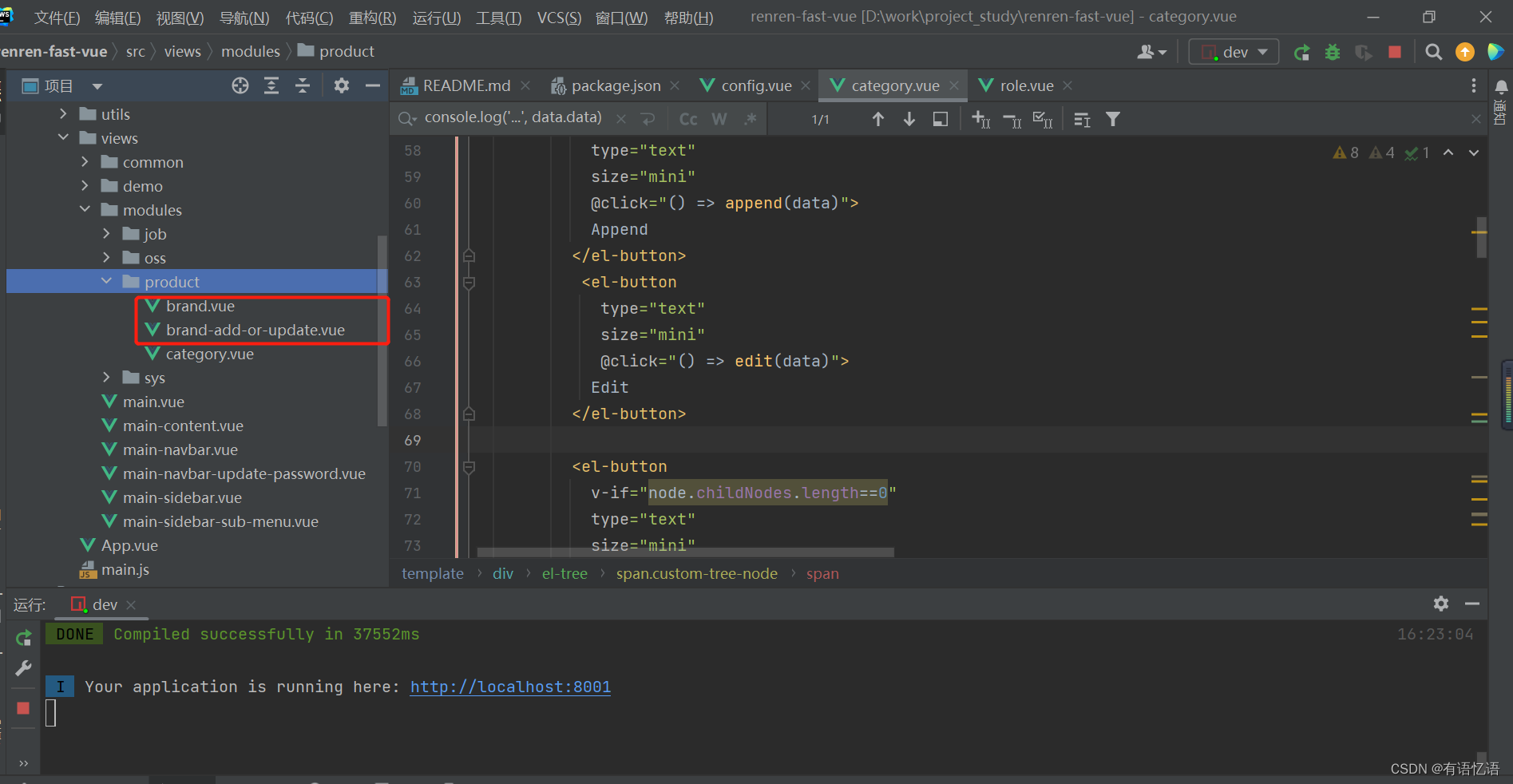Open project panel settings gear
This screenshot has height=784, width=1513.
click(x=342, y=85)
